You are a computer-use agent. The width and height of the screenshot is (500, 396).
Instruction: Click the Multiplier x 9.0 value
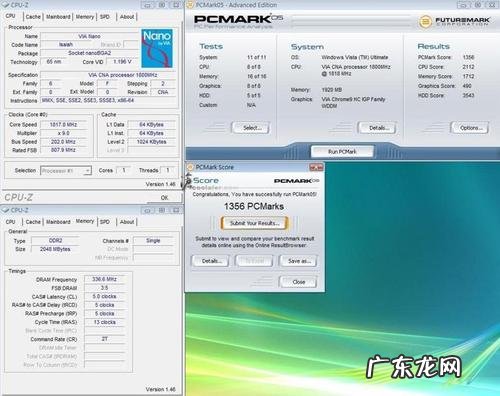tap(63, 133)
